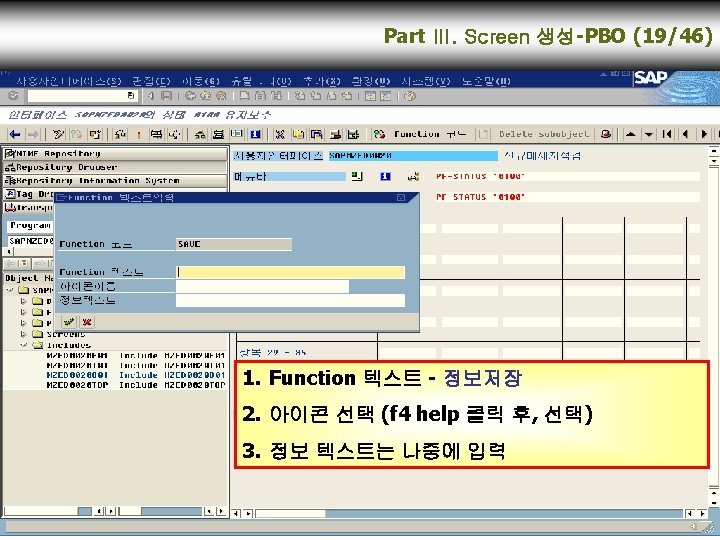This screenshot has width=720, height=540.
Task: Collapse the Includes folder in object tree
Action: tap(23, 345)
